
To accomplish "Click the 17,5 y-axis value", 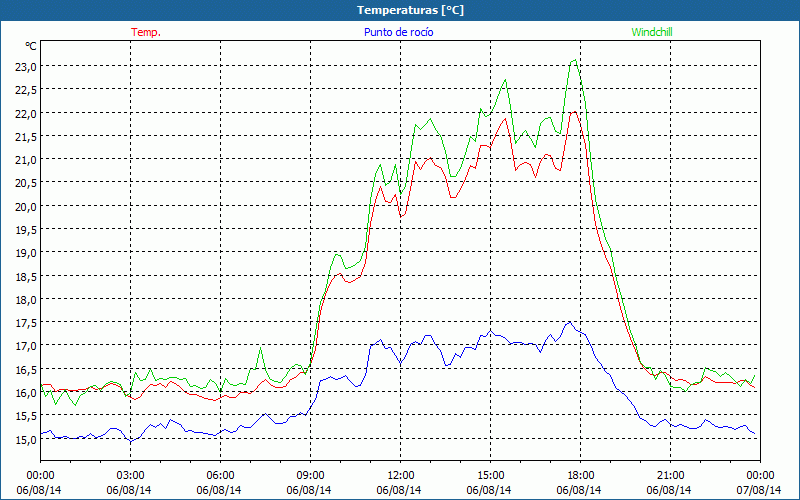I will (x=26, y=322).
